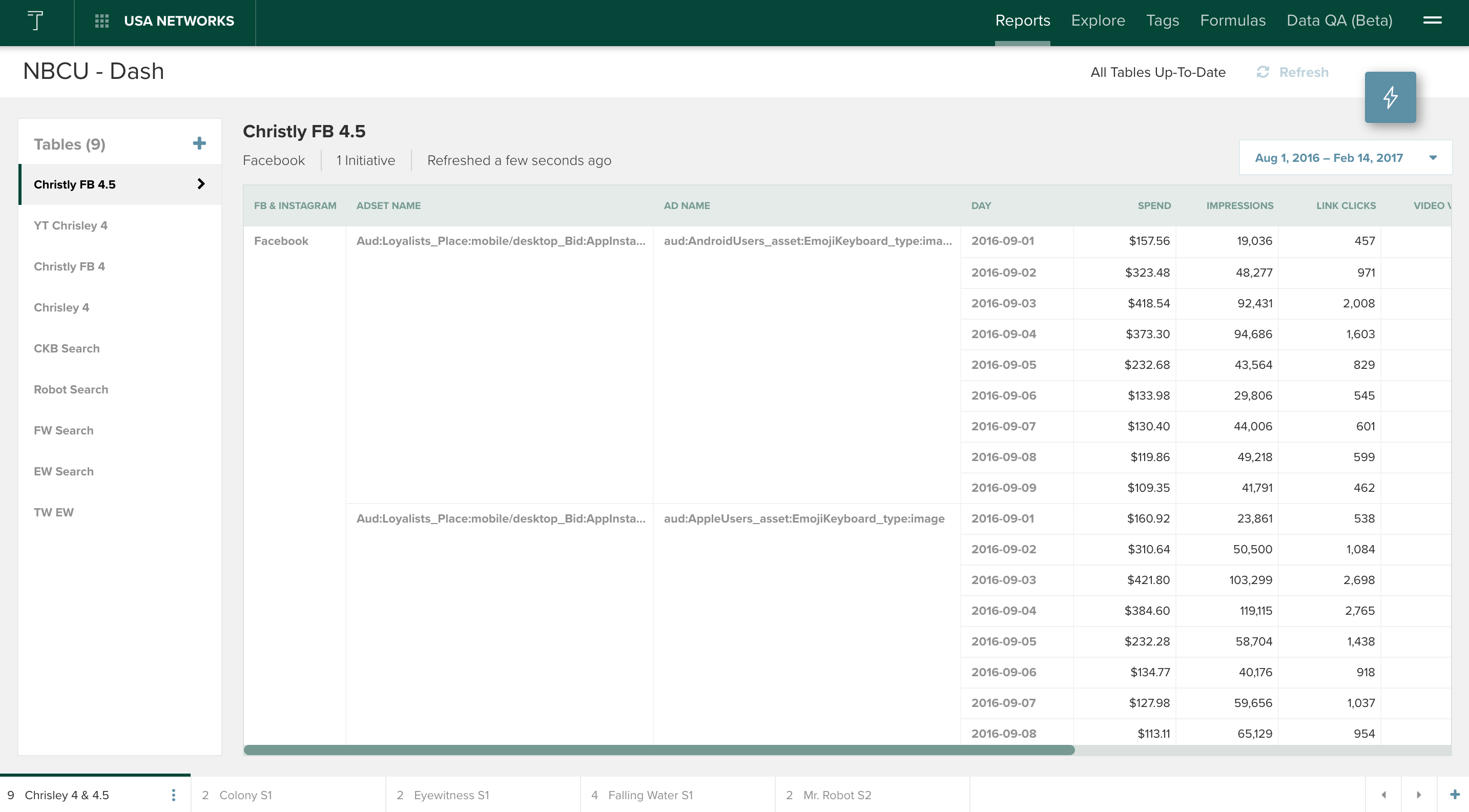Add a new table with the plus icon
The image size is (1469, 812).
[x=199, y=143]
